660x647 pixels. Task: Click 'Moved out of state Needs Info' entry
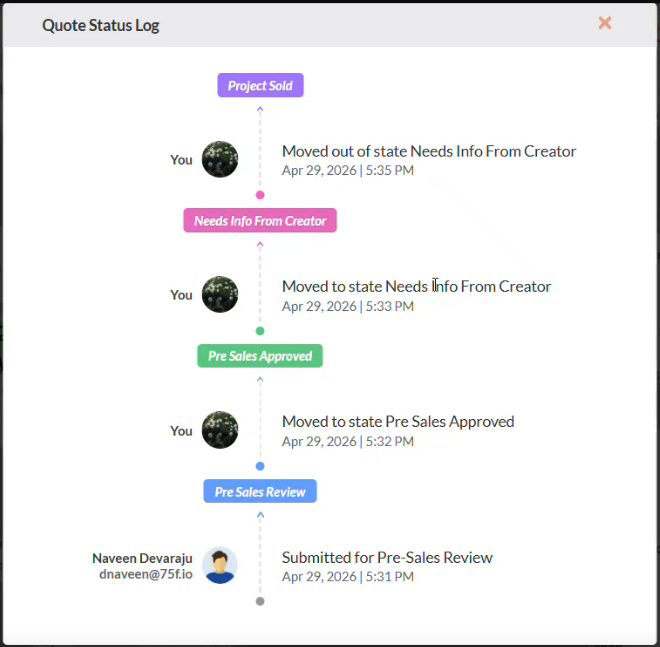[x=428, y=151]
